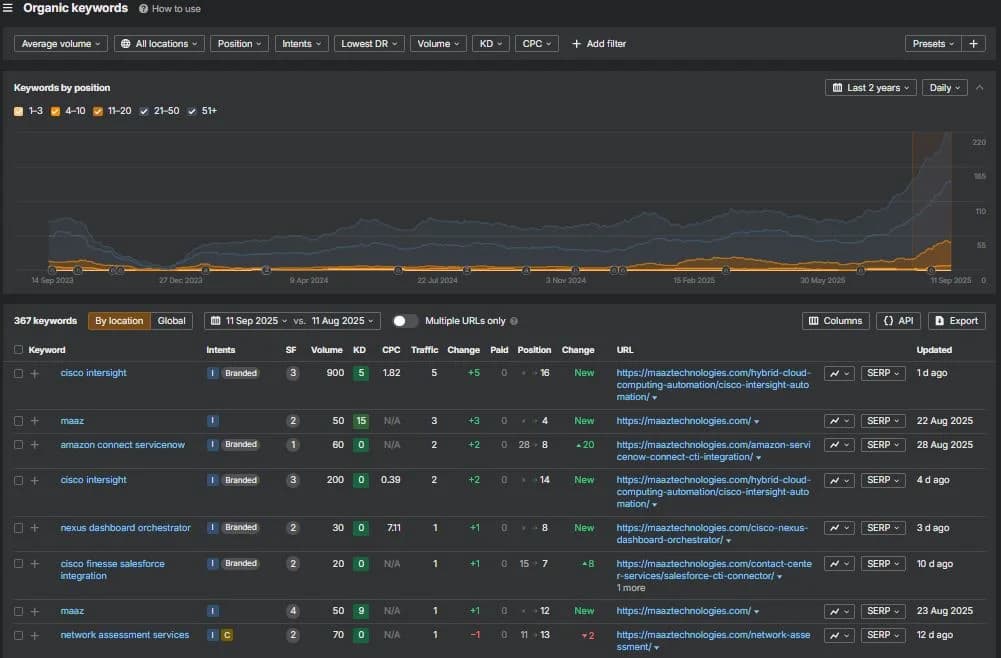Add cisco intersight 900 keyword via plus icon
Screen dimensions: 1001x658
(x=34, y=373)
